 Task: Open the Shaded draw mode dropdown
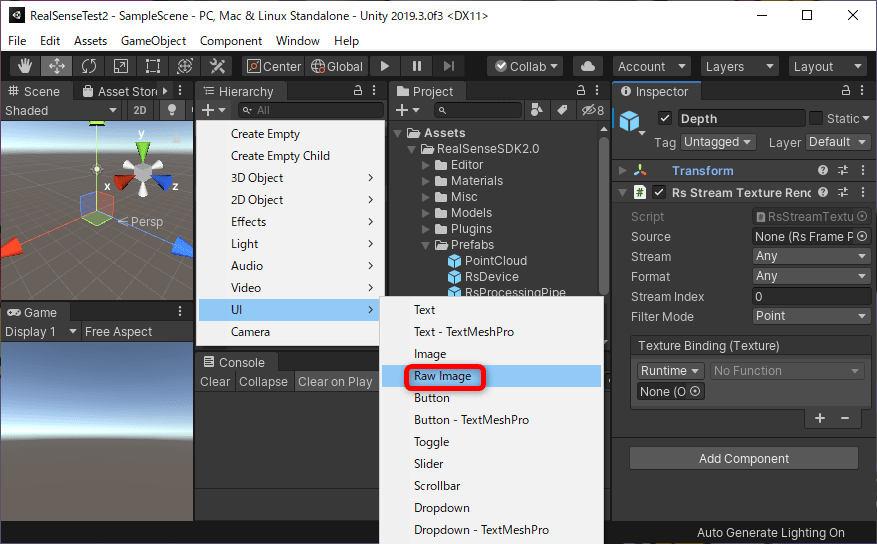pos(60,110)
